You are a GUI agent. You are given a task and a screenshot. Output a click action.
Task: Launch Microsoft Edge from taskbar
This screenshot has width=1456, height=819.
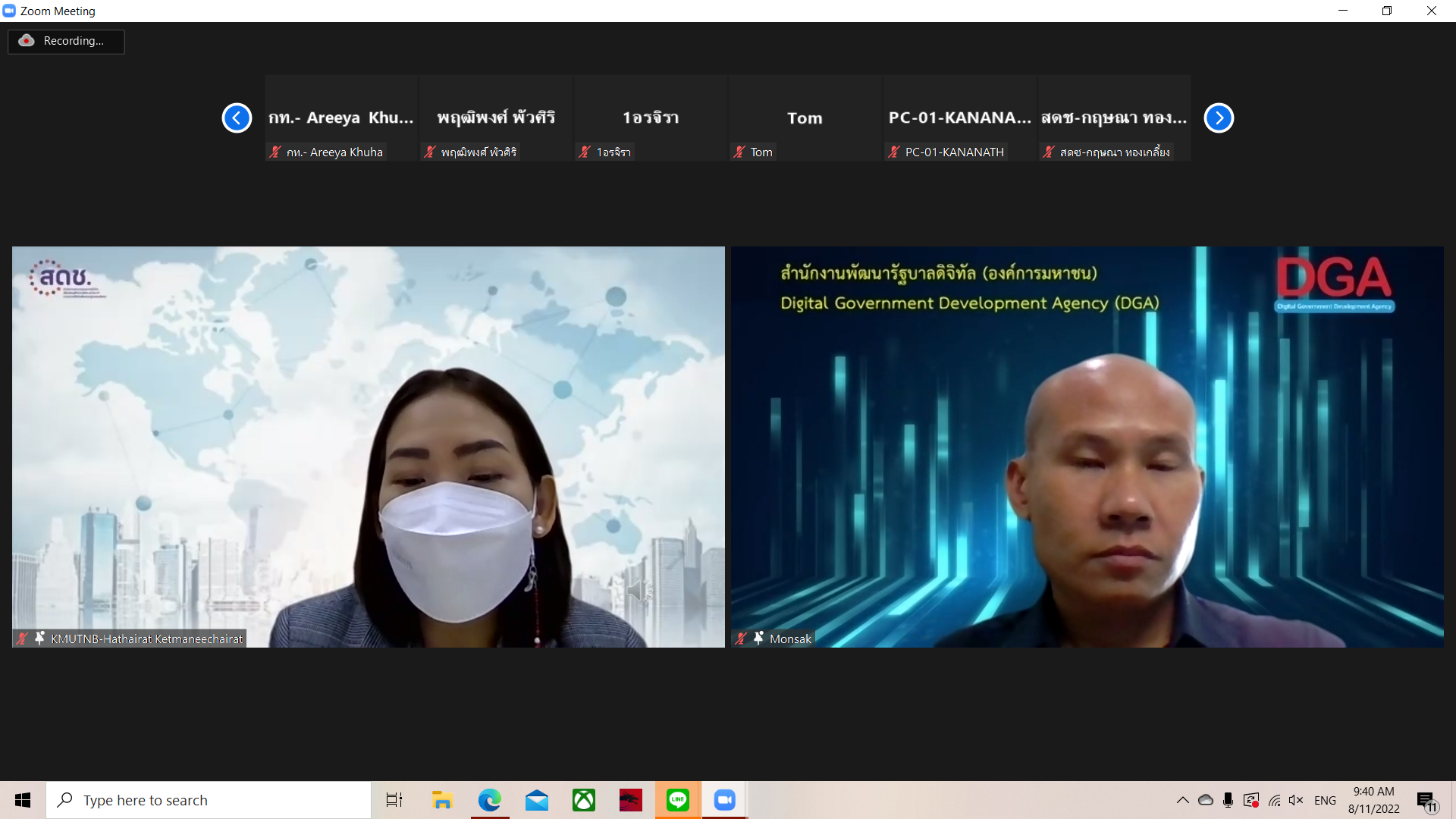489,800
